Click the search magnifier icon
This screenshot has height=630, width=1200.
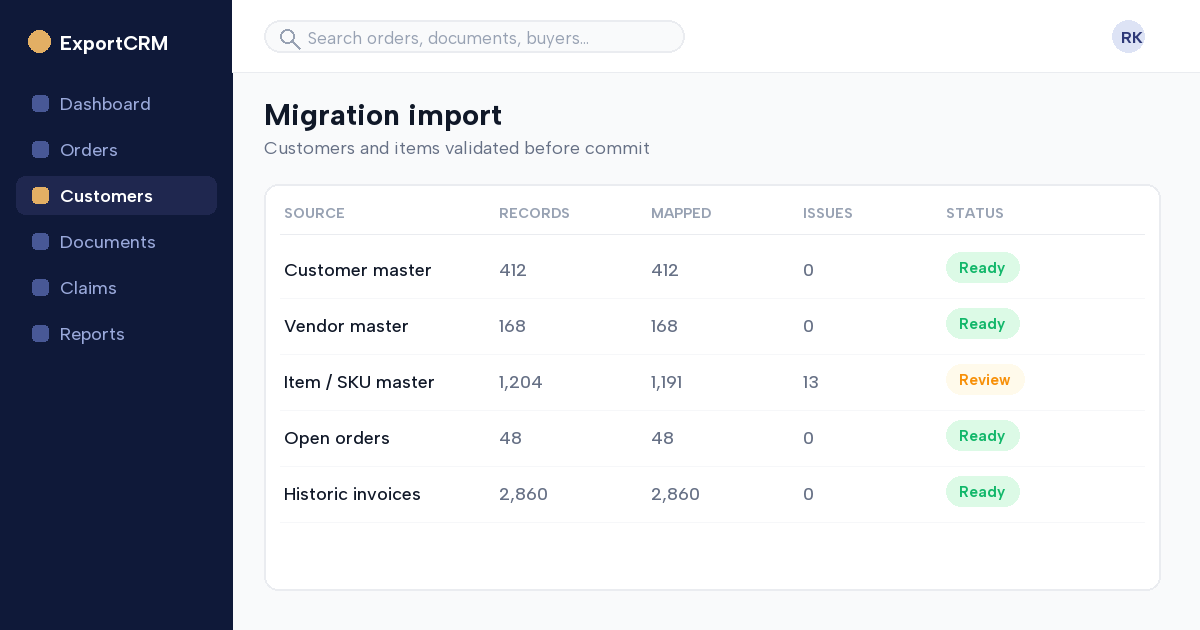pyautogui.click(x=290, y=38)
